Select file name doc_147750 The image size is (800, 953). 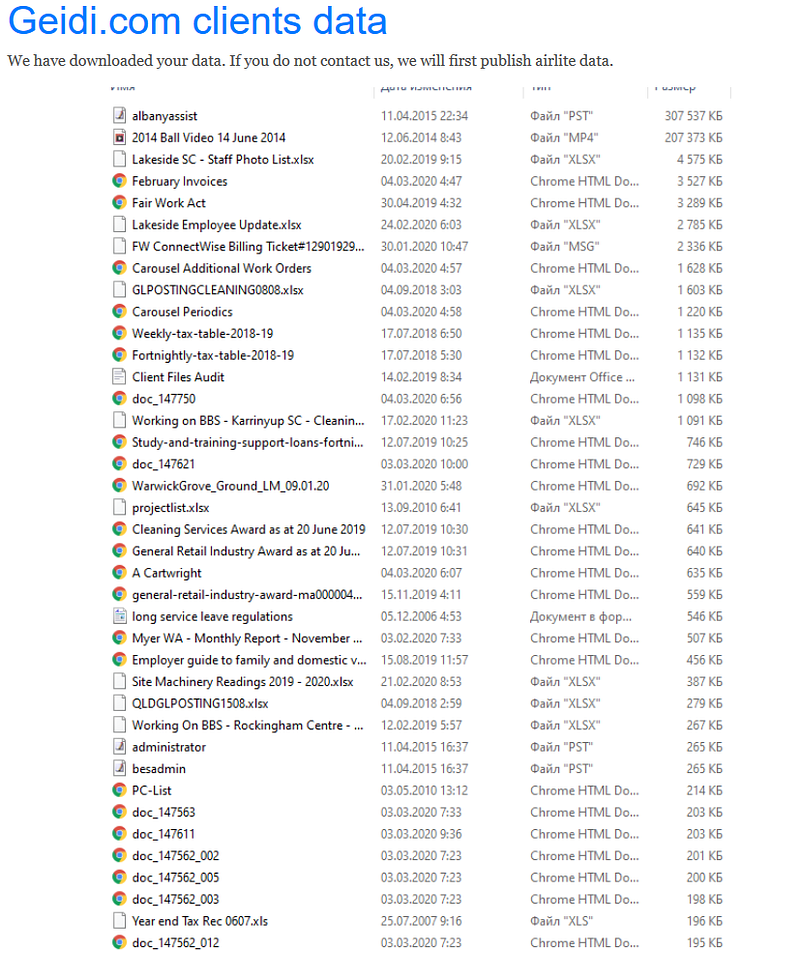(x=164, y=399)
